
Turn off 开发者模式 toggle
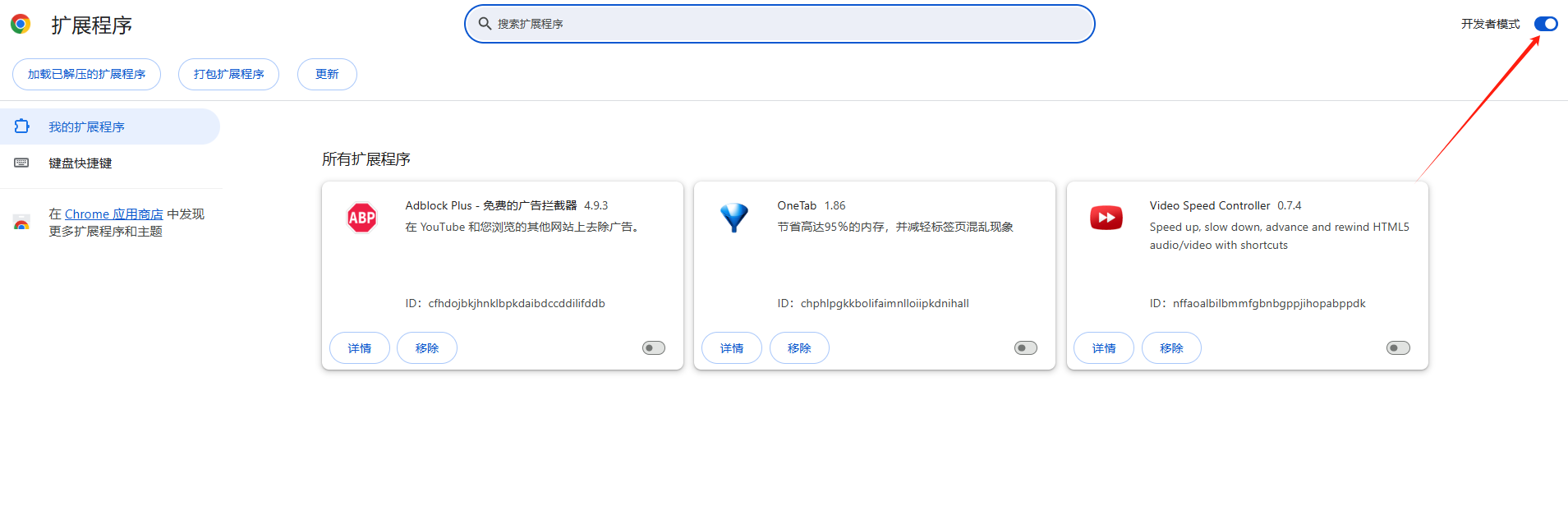(x=1546, y=24)
